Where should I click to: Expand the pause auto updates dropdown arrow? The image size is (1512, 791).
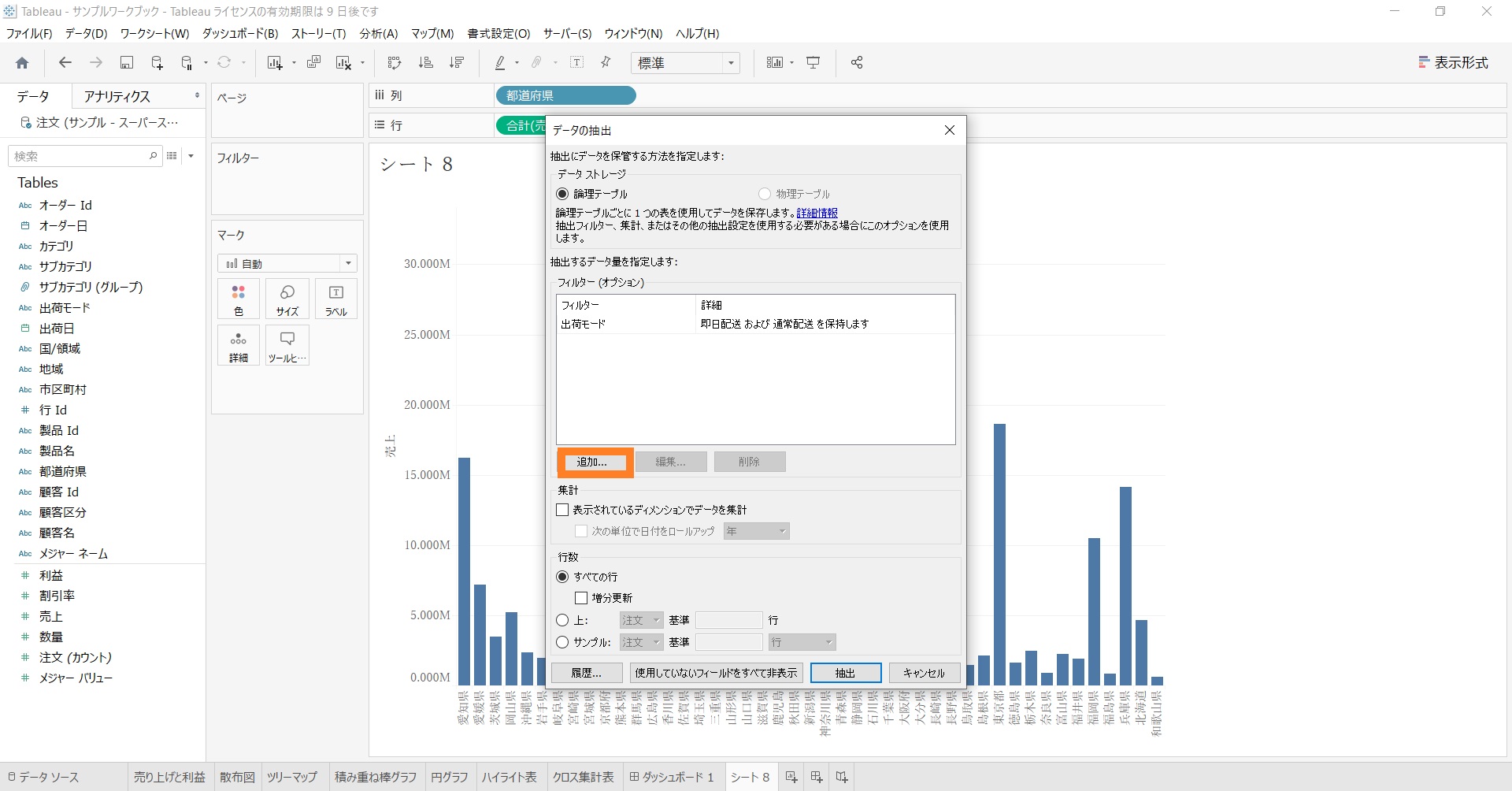pyautogui.click(x=206, y=63)
